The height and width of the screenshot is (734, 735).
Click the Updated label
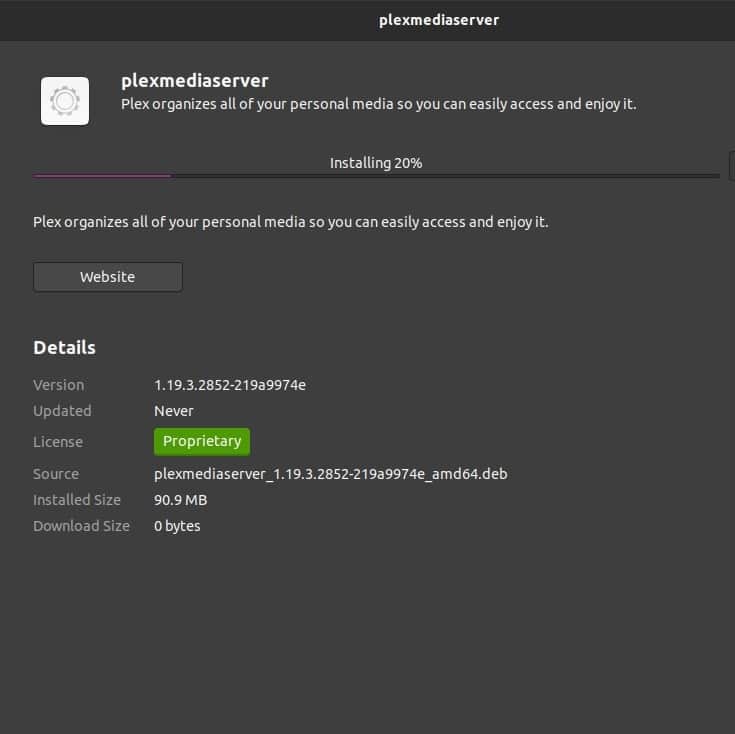62,411
